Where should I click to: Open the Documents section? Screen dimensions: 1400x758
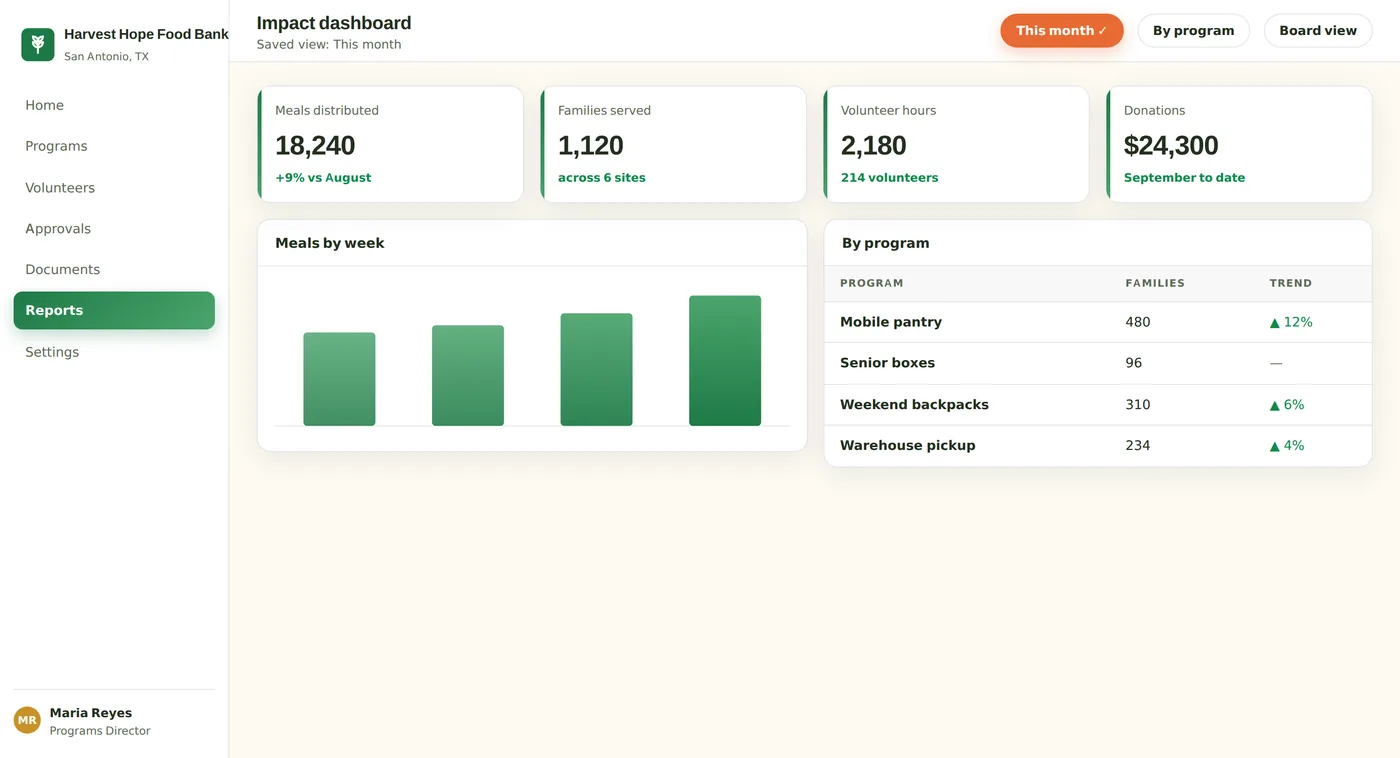[x=114, y=270]
